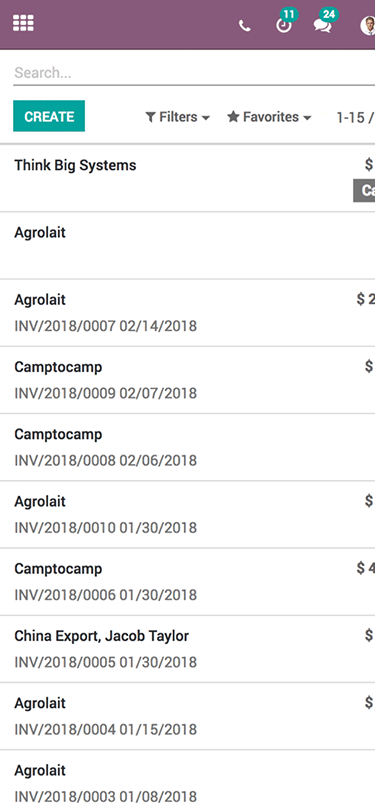Open China Export, Jacob Taylor invoice
Image resolution: width=375 pixels, height=812 pixels.
pos(188,649)
